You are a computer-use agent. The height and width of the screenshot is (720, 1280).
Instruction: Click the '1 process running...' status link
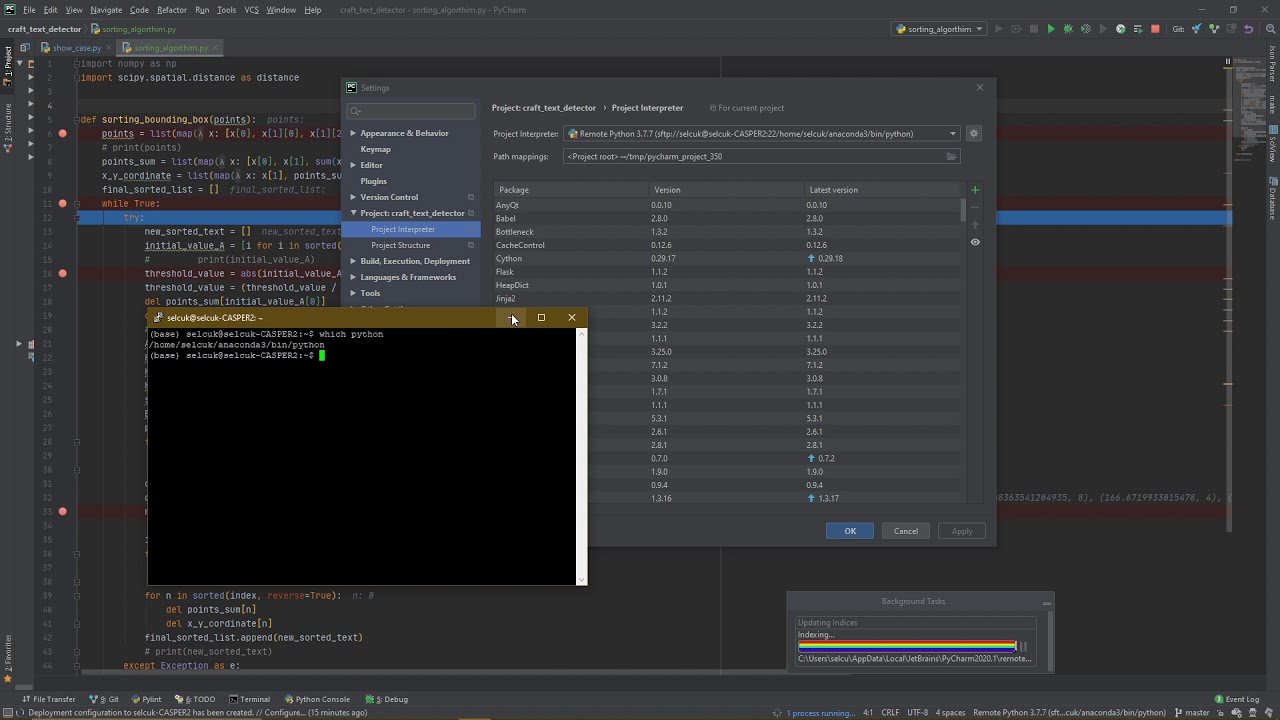pos(820,713)
